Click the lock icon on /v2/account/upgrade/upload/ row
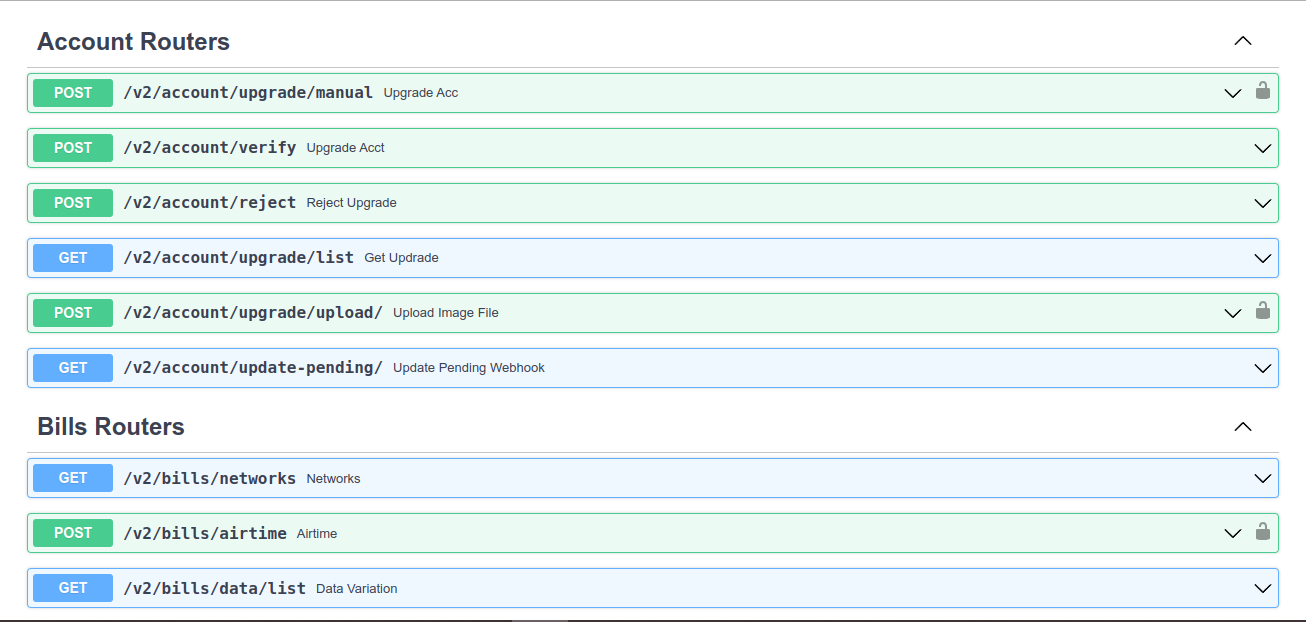The height and width of the screenshot is (622, 1306). click(1263, 311)
